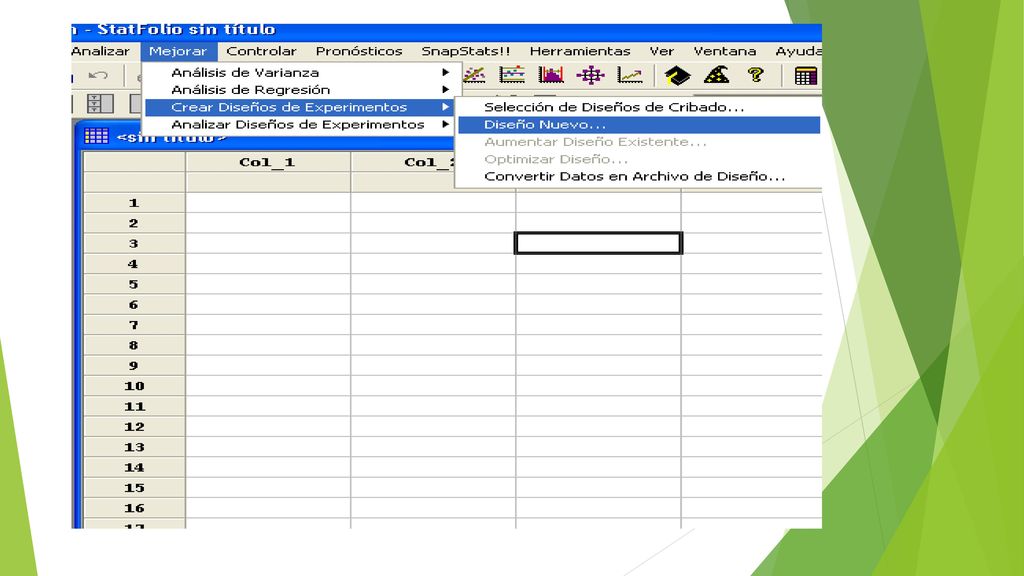The height and width of the screenshot is (576, 1024).
Task: Open the Ver menu
Action: (x=662, y=51)
